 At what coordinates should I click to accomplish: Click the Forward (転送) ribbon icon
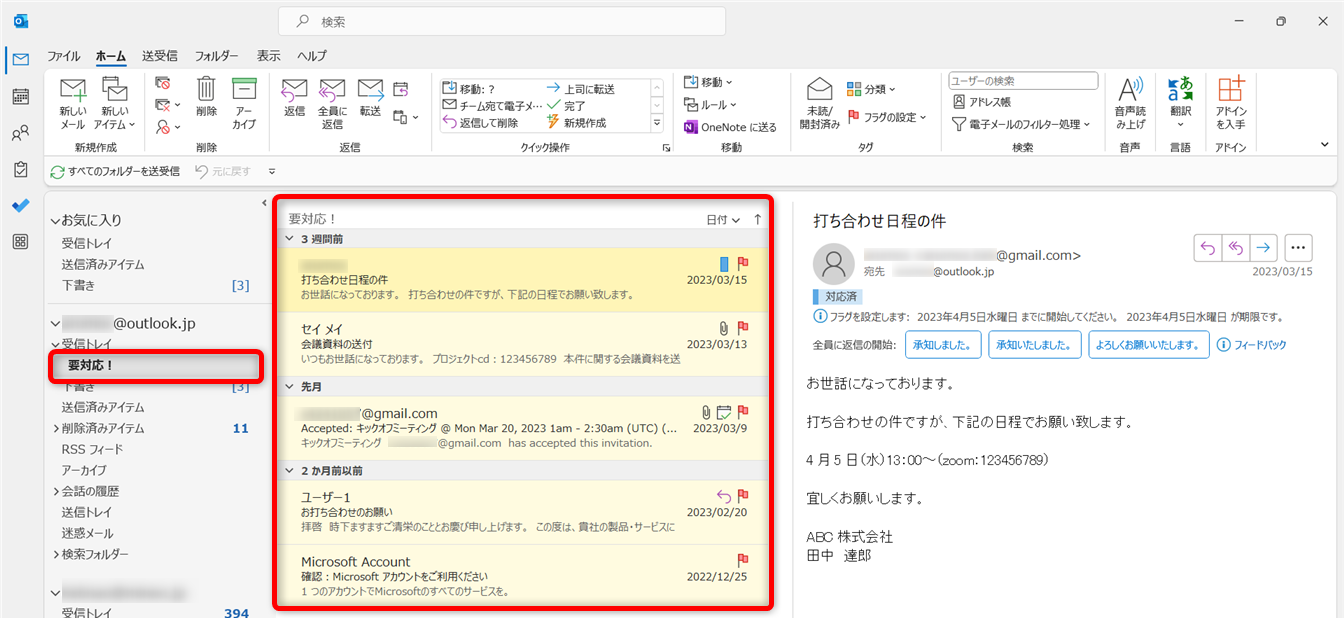[371, 92]
